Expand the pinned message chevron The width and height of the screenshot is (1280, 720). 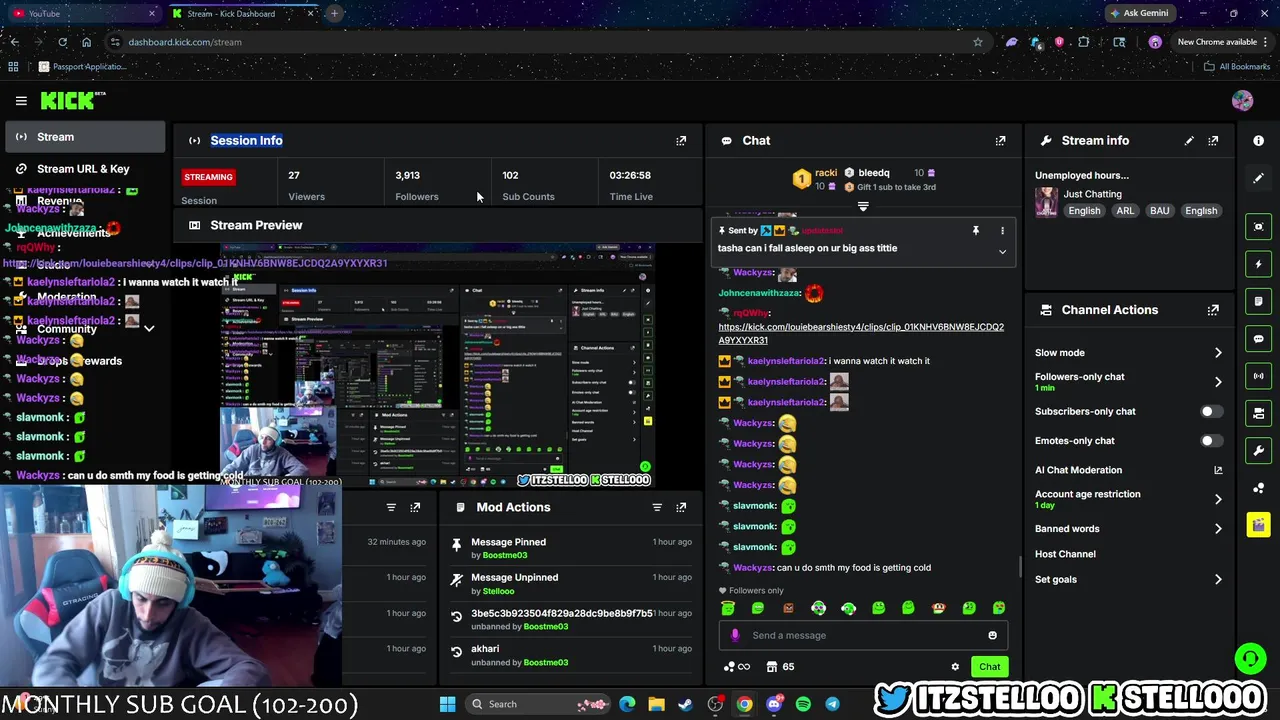coord(1002,252)
